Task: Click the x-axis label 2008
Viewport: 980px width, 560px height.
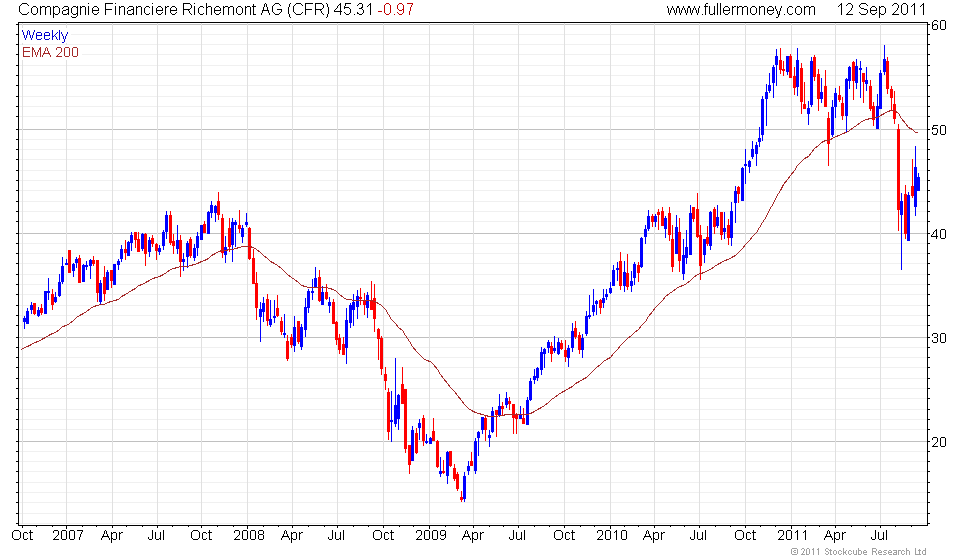Action: (x=249, y=536)
